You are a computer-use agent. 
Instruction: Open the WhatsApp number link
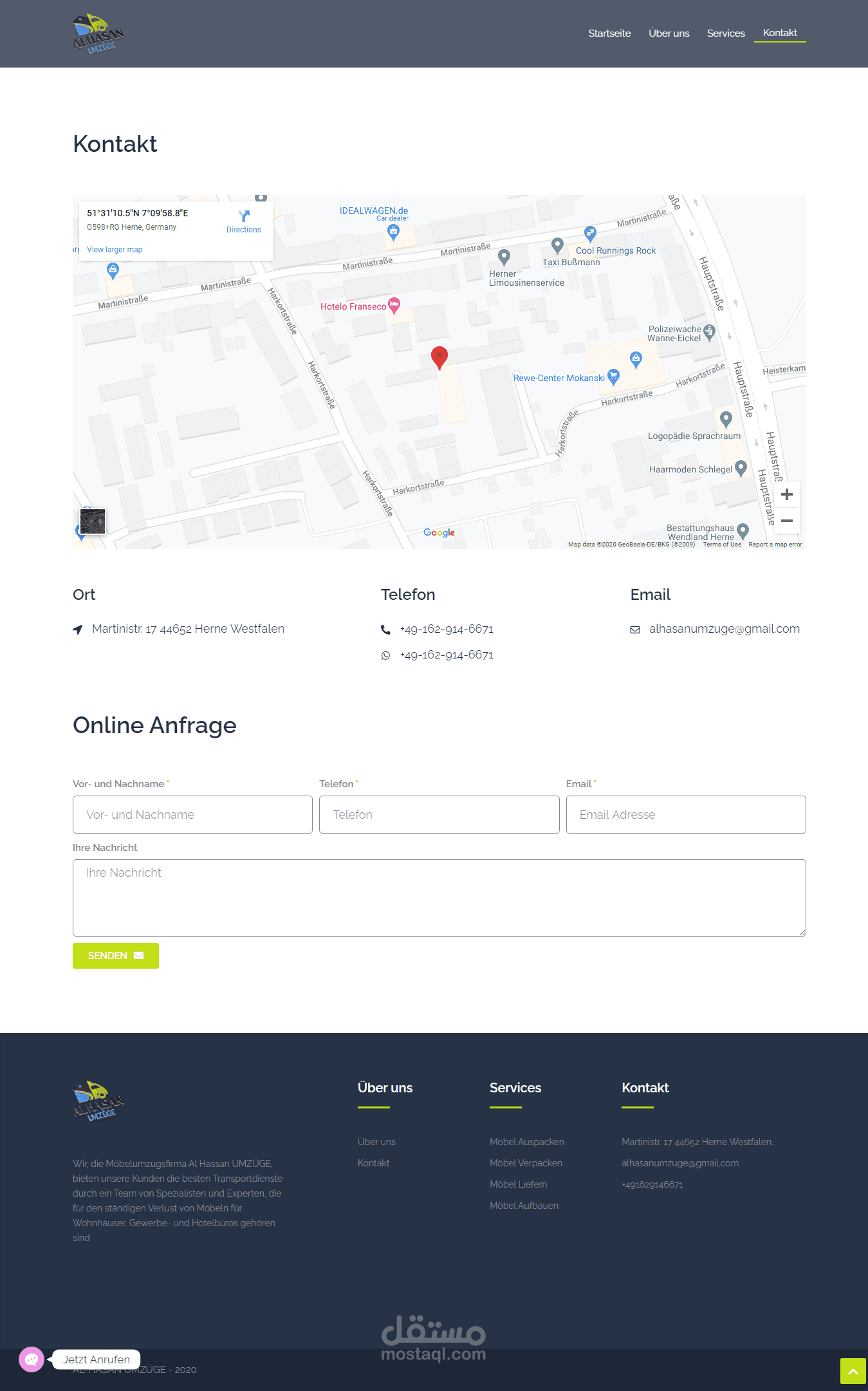tap(447, 655)
